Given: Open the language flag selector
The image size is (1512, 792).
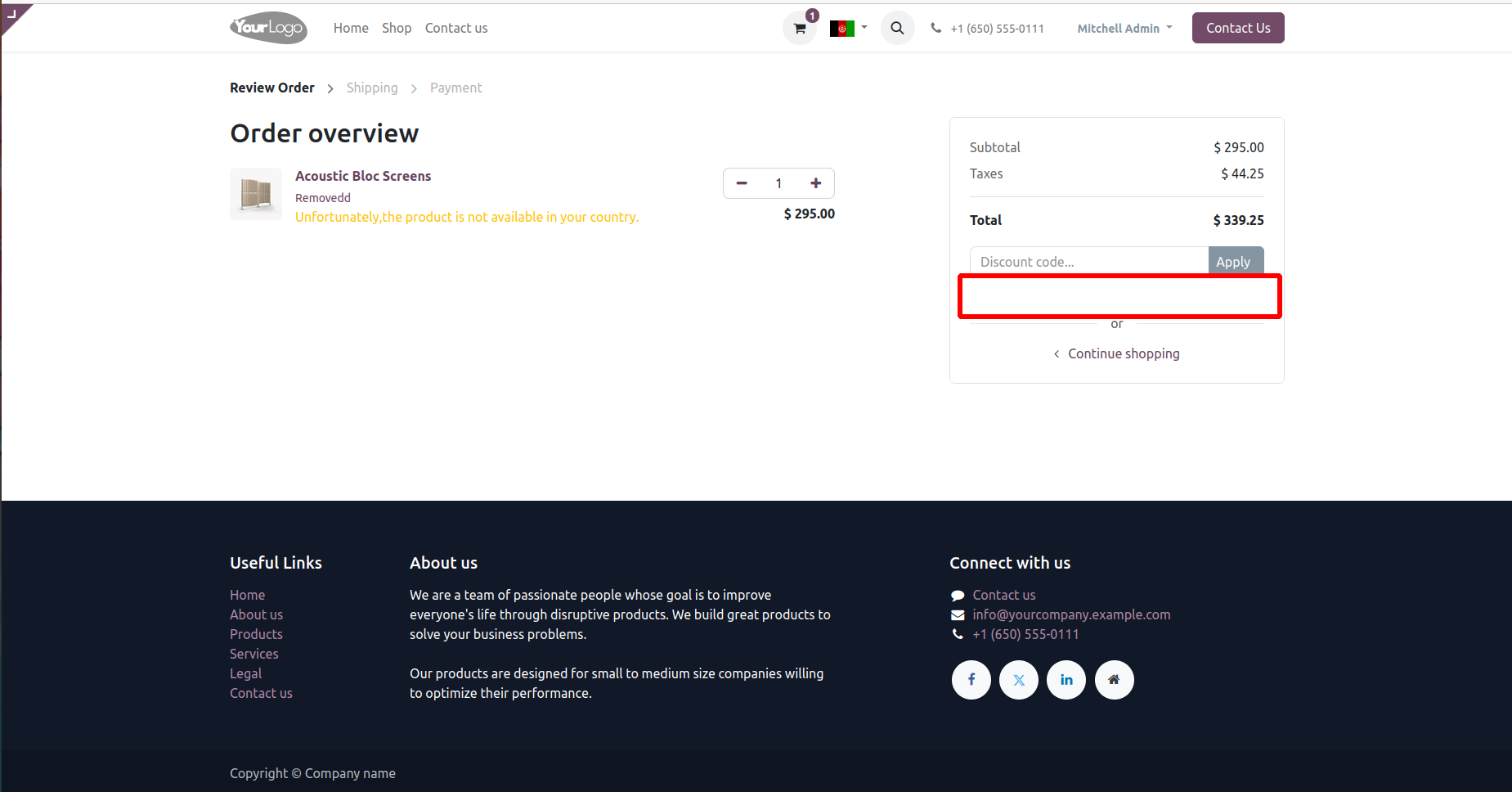Looking at the screenshot, I should [x=848, y=29].
